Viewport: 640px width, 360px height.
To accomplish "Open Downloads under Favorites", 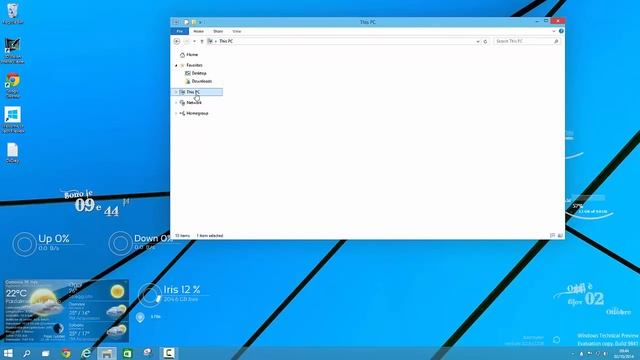I will [x=202, y=81].
